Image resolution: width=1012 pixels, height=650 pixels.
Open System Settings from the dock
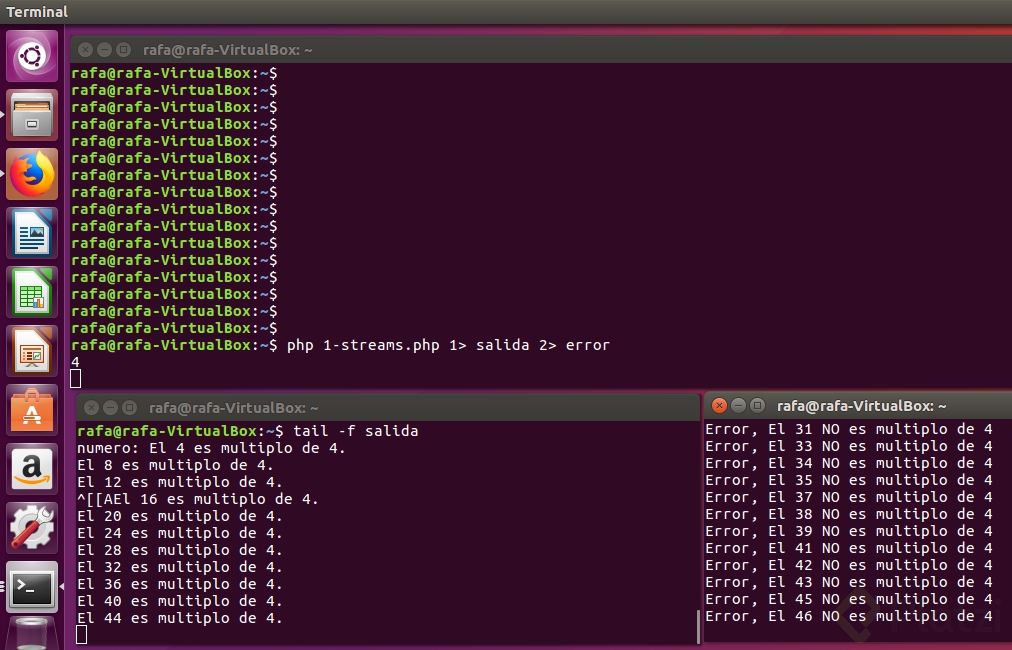tap(33, 527)
